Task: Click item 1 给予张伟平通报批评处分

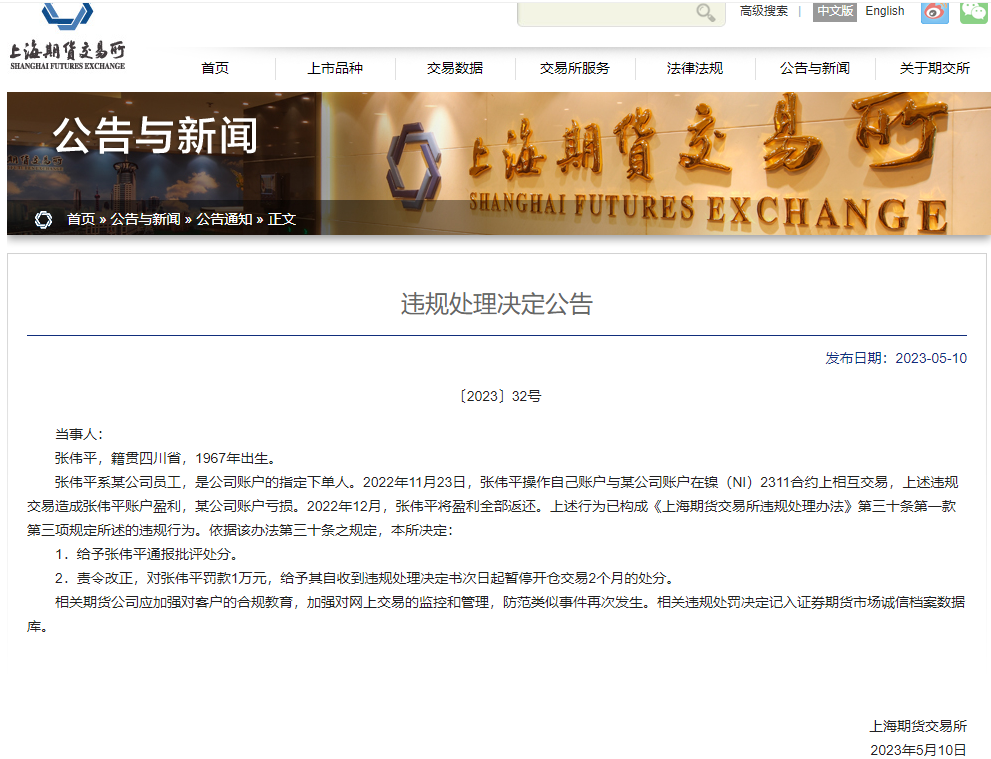Action: (x=146, y=554)
